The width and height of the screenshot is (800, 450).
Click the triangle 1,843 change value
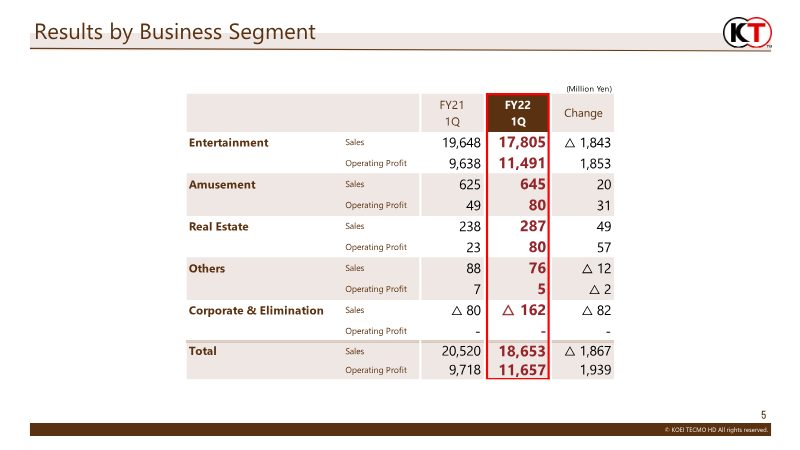point(588,143)
